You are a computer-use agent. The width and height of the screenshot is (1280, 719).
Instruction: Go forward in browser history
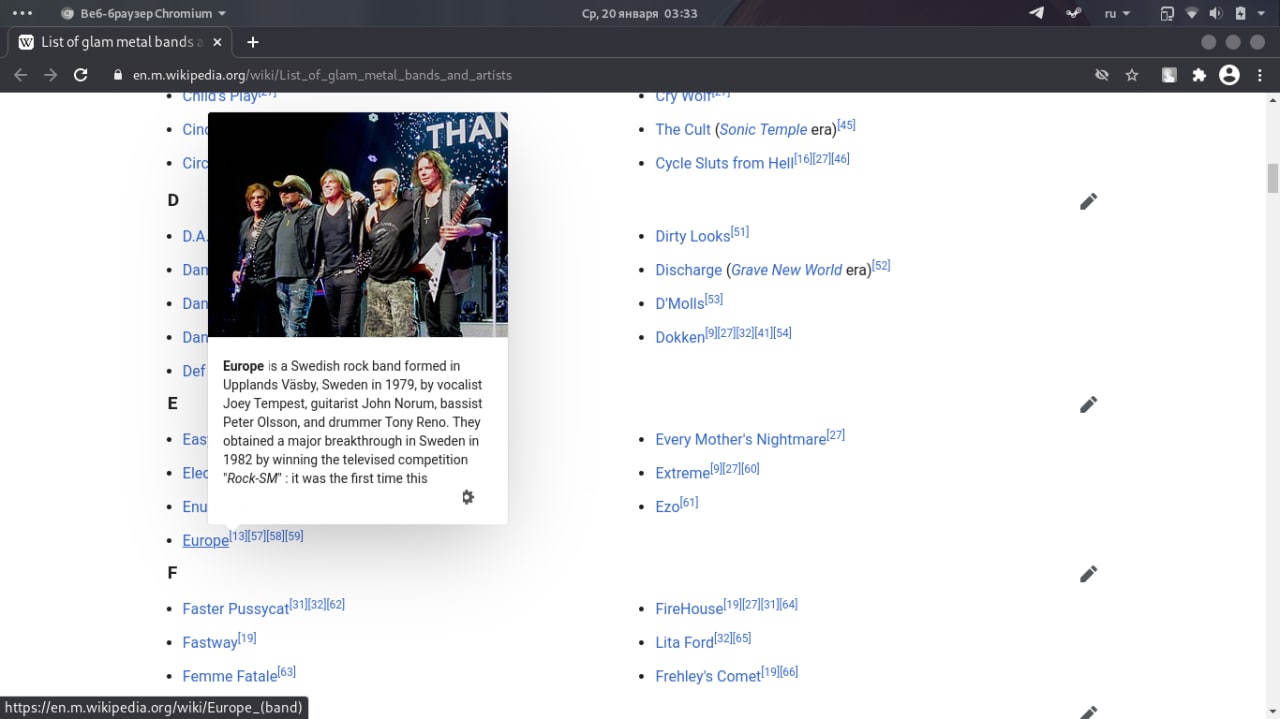click(x=50, y=75)
